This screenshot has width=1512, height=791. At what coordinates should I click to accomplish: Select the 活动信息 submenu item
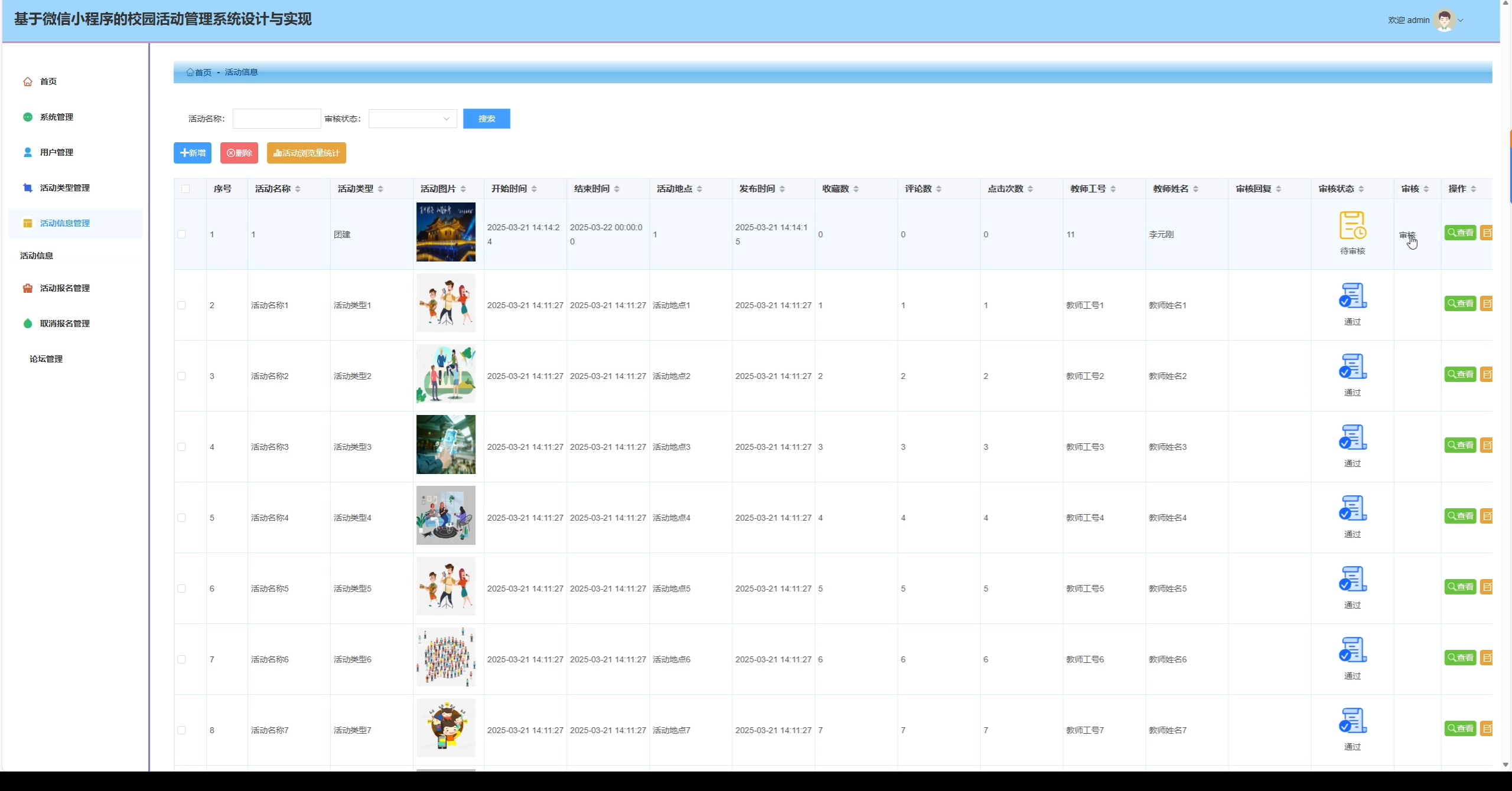(x=37, y=256)
